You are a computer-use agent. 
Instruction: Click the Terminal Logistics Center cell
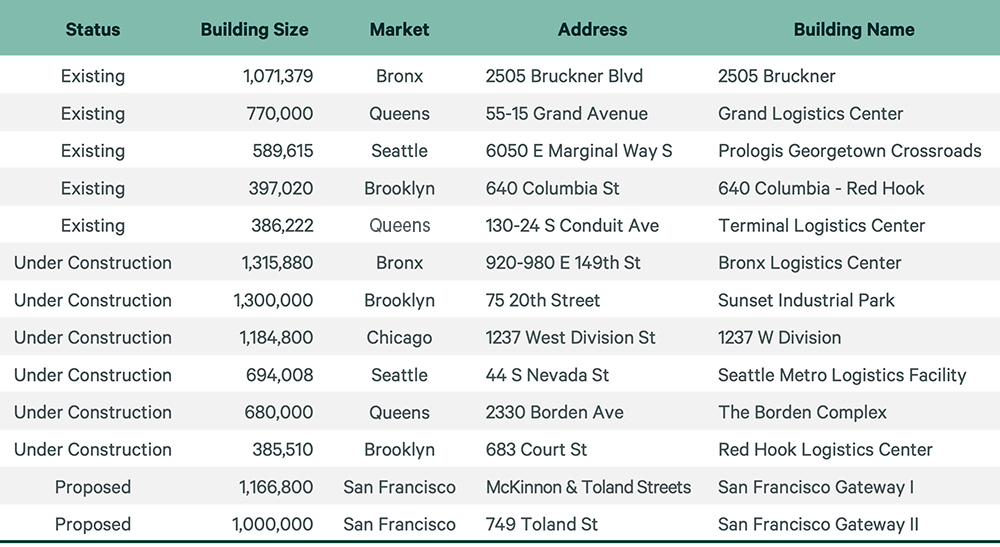821,226
